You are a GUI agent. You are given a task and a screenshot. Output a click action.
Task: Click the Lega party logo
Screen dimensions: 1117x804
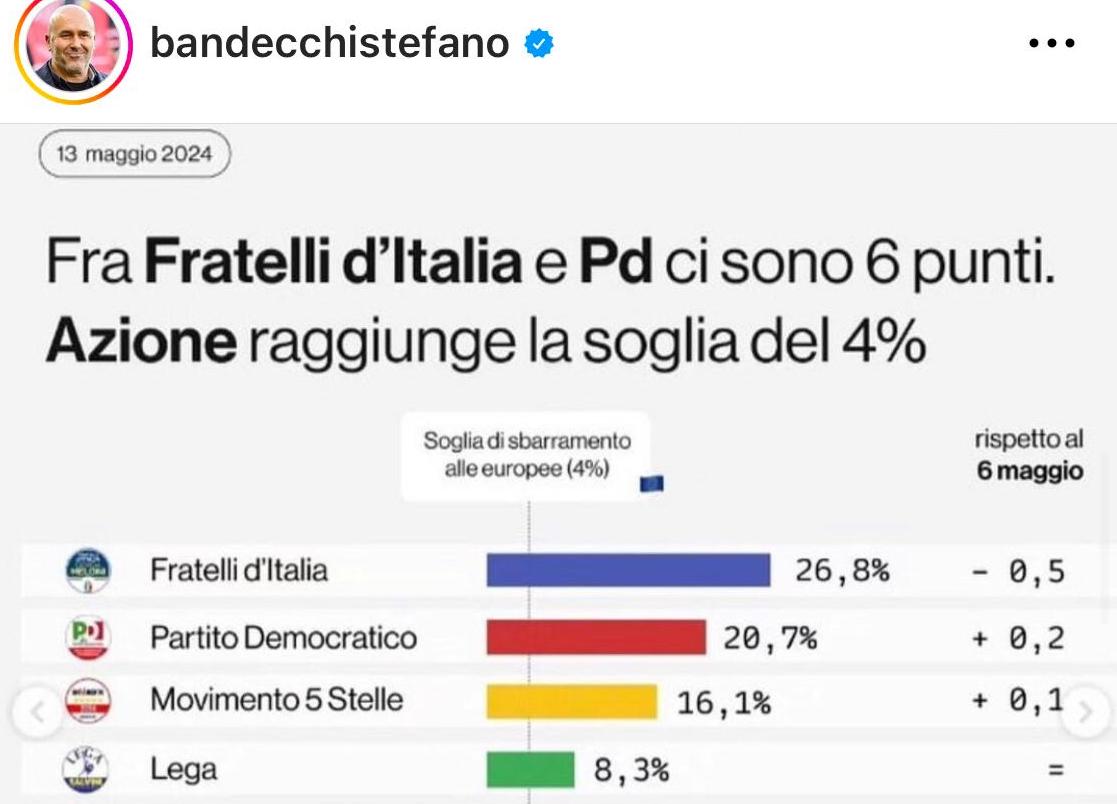[88, 770]
